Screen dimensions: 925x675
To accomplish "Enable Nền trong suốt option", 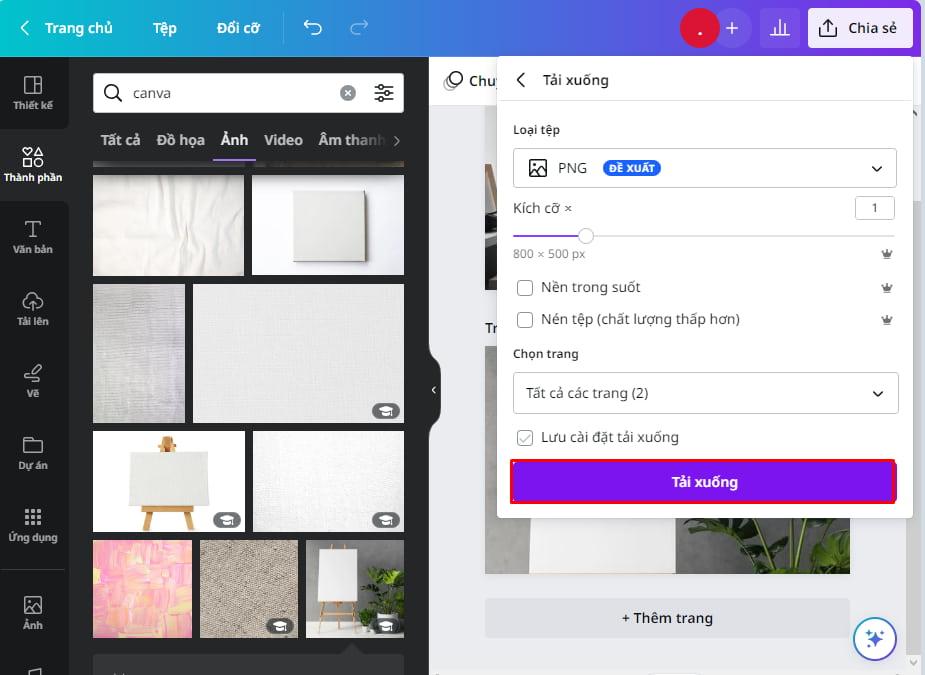I will point(524,288).
